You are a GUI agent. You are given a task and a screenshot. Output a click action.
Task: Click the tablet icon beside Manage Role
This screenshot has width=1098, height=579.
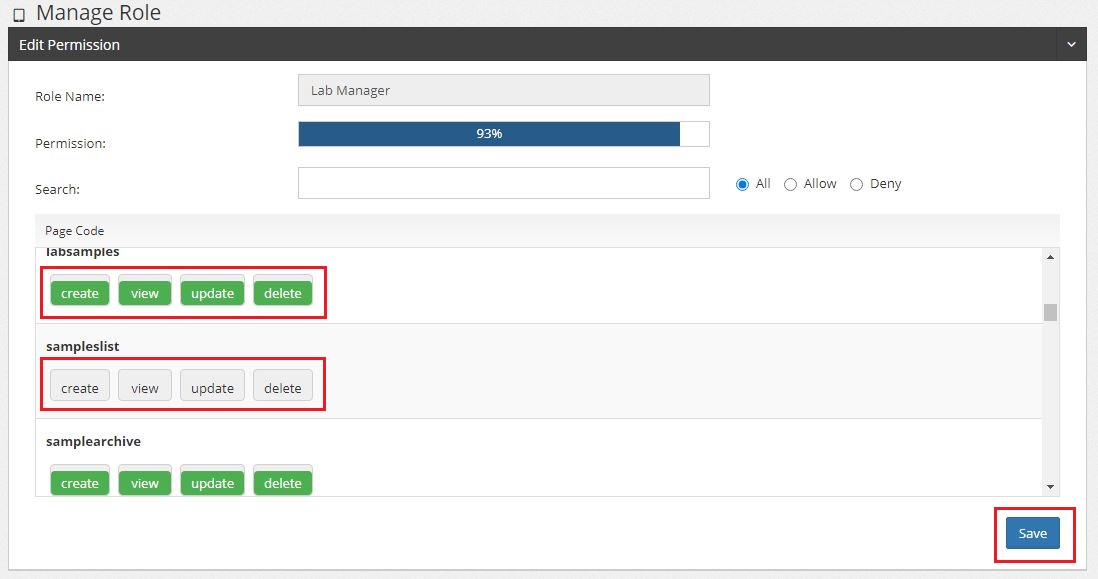tap(19, 16)
